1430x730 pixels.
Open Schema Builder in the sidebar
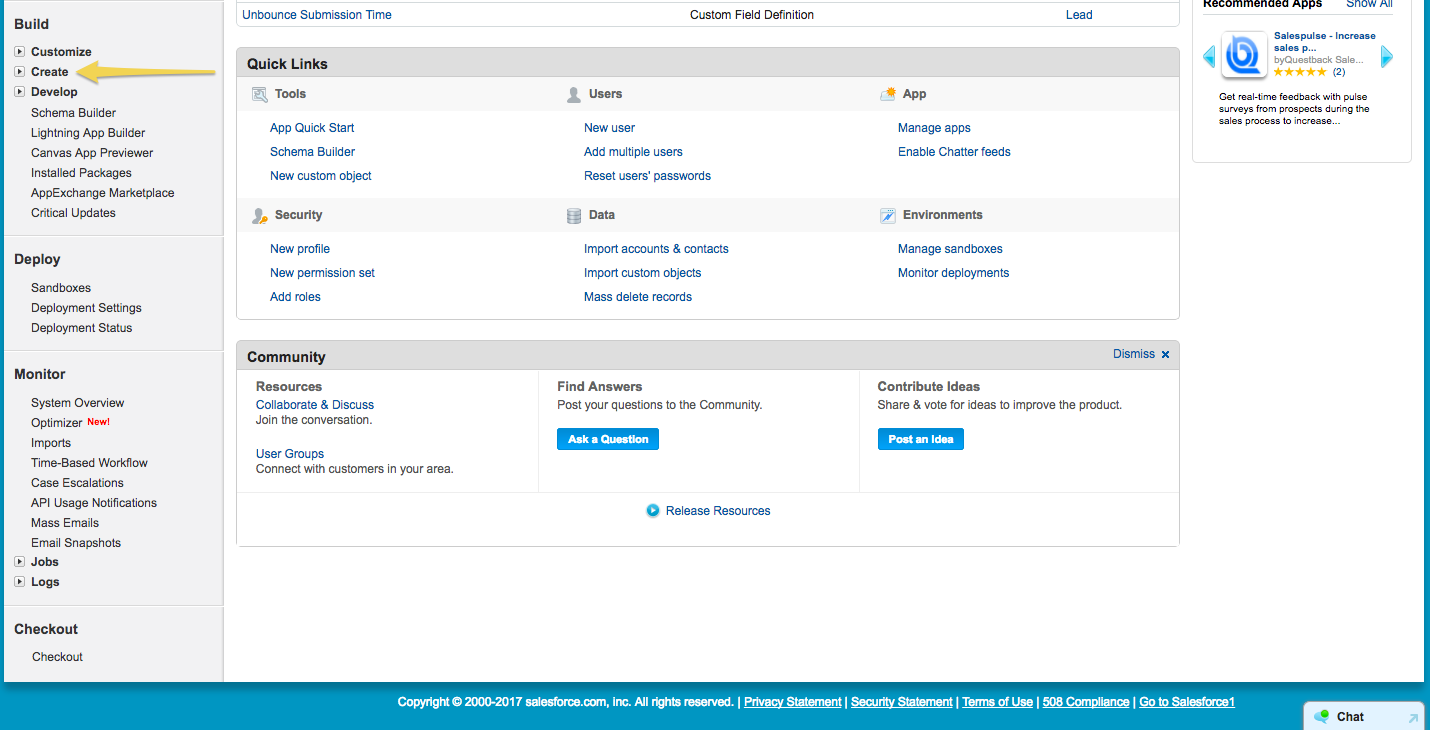click(73, 113)
